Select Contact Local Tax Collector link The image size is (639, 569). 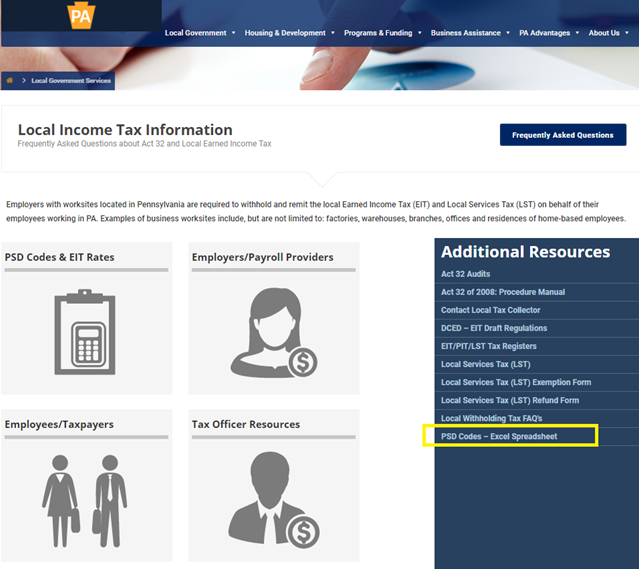click(491, 310)
